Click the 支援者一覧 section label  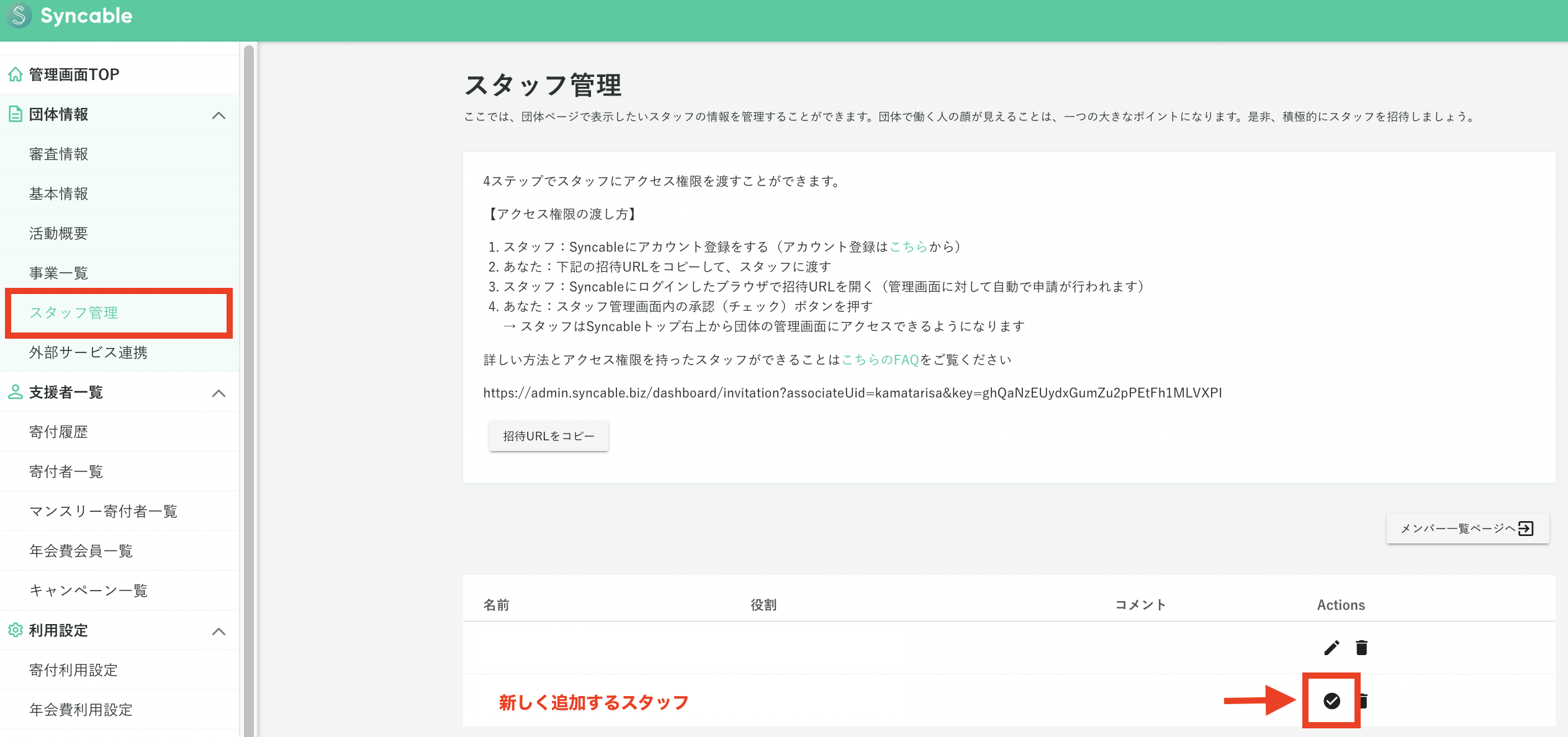[x=66, y=392]
